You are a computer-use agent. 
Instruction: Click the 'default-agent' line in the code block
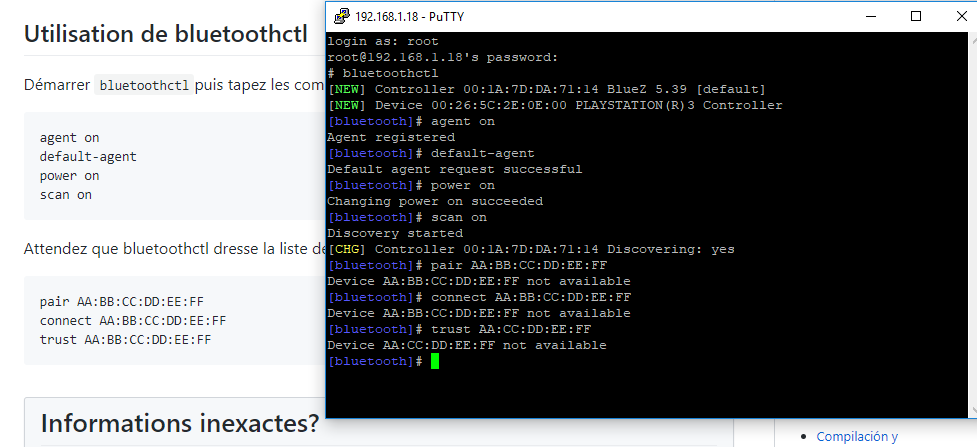(x=88, y=156)
